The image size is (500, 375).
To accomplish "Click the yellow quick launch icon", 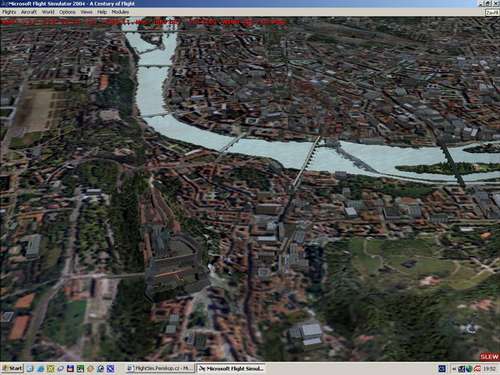I will point(51,369).
